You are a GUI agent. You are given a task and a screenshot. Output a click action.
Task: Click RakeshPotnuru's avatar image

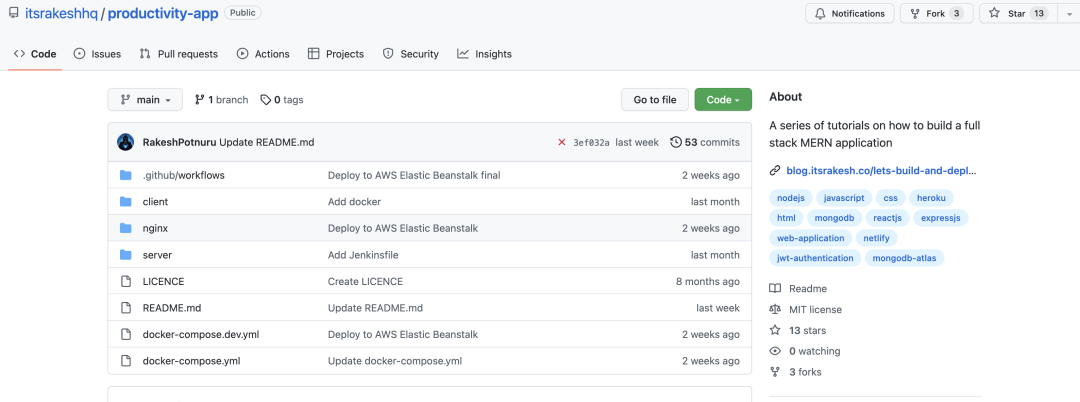(x=126, y=142)
